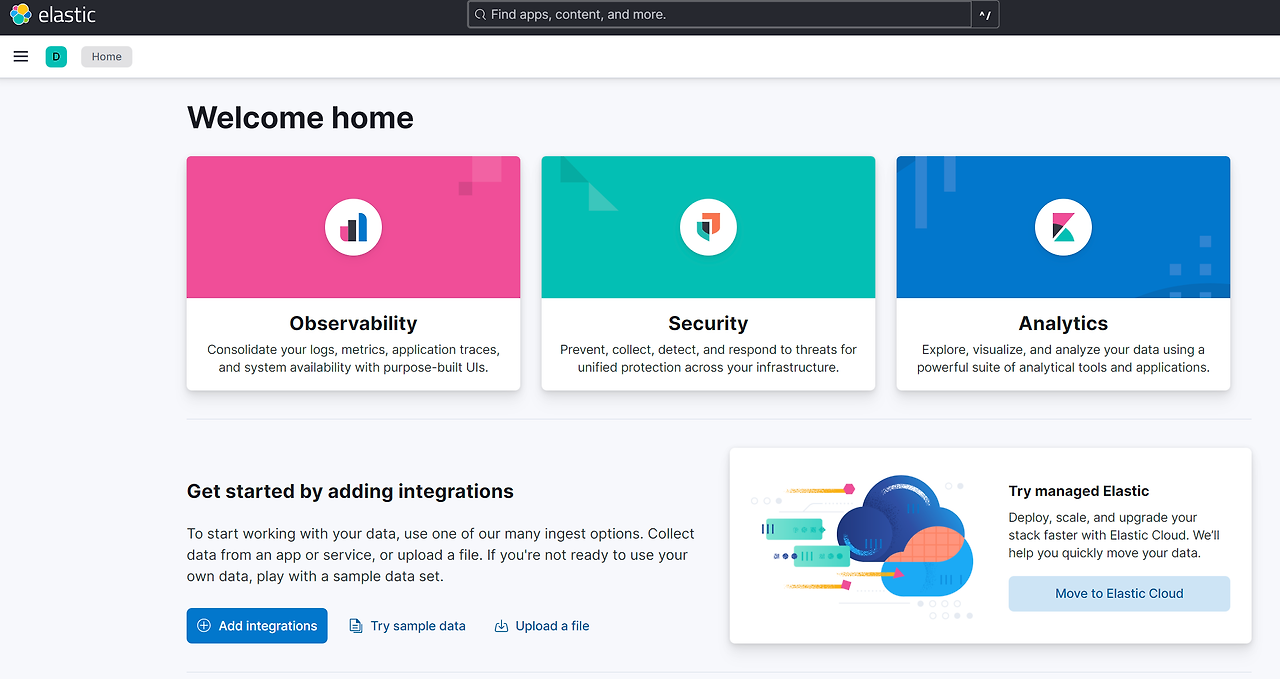Click the keyboard shortcut hint in search bar
1280x679 pixels.
(x=985, y=15)
